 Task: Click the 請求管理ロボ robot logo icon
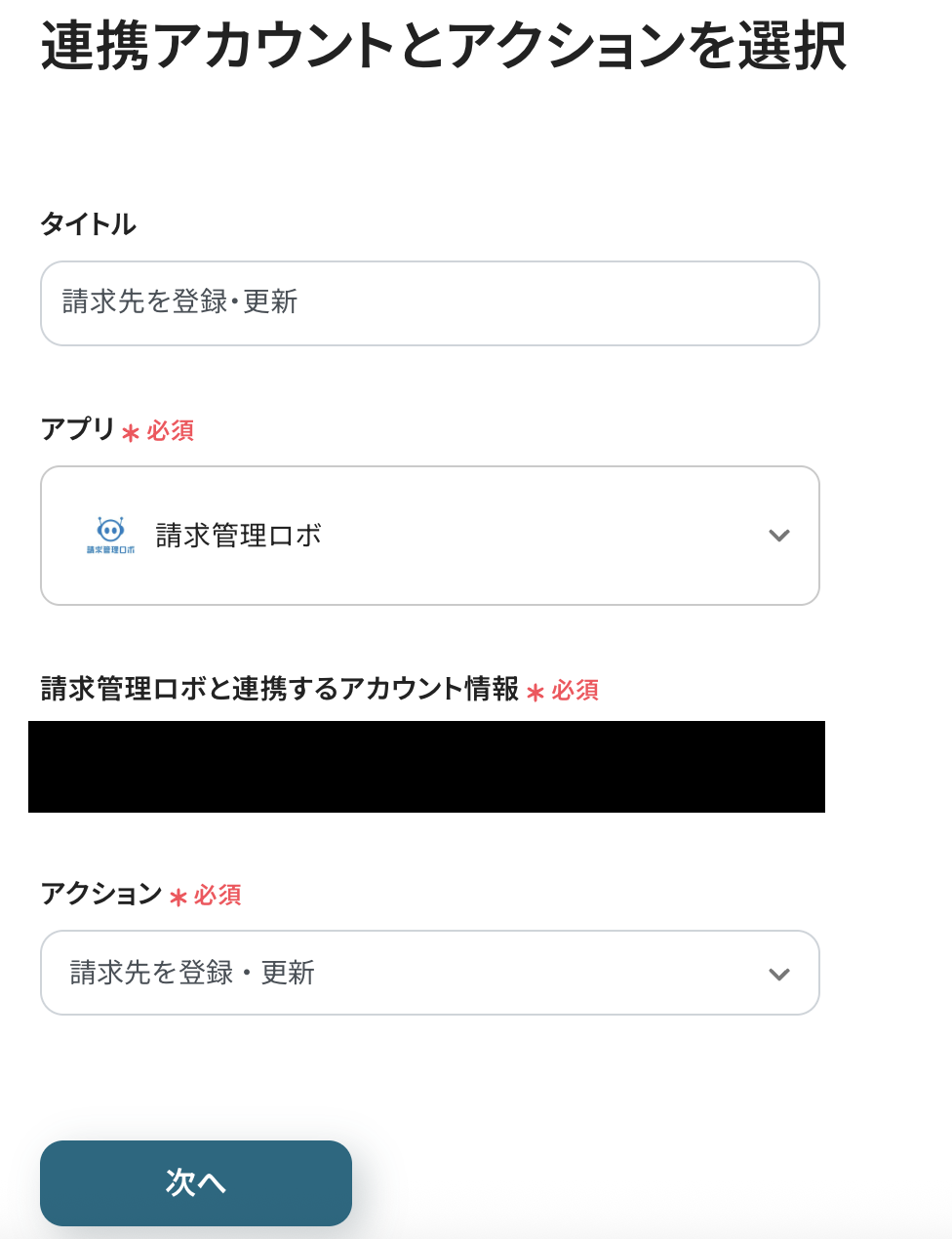coord(110,535)
